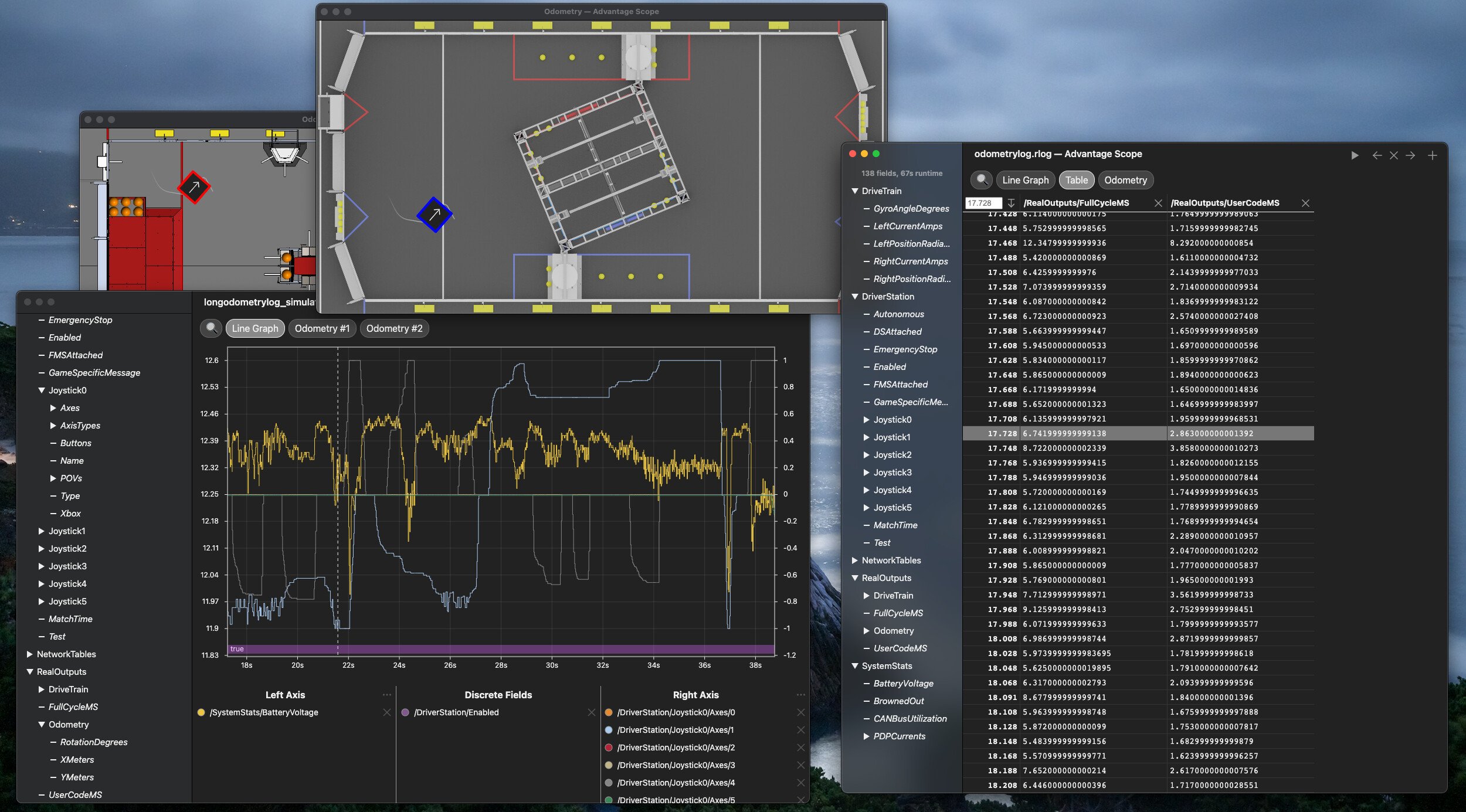Remove /DriverStation/Joystick0/Axes/3 from Right Axis
This screenshot has height=812, width=1466.
[x=801, y=765]
